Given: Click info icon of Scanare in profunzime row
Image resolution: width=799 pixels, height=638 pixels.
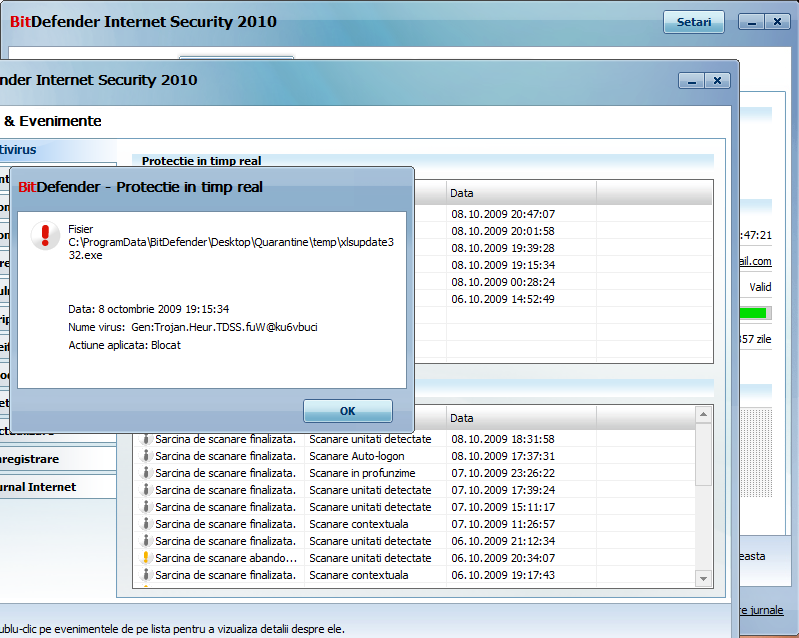Looking at the screenshot, I should click(146, 473).
